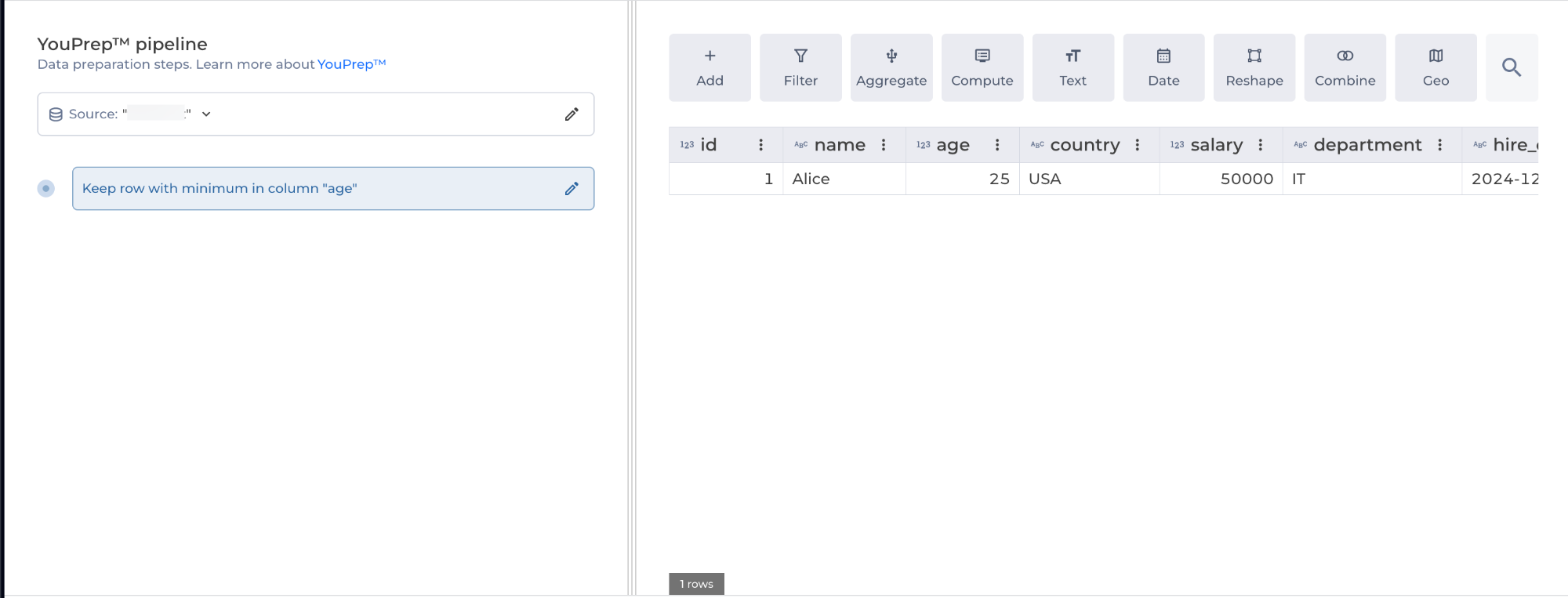
Task: Open the id column options menu
Action: click(760, 145)
